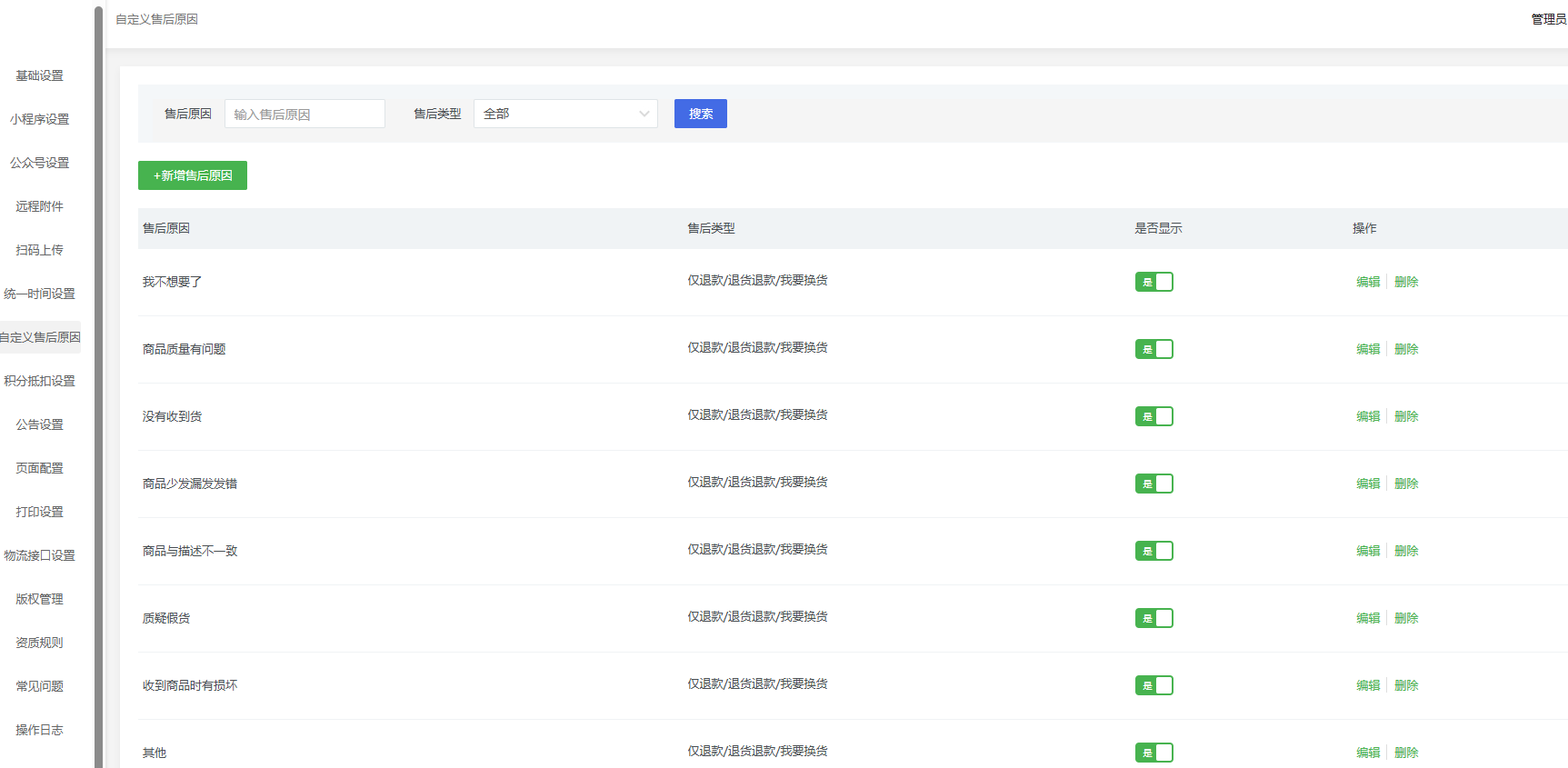Click 编辑 for 商品少发漏发发错
The width and height of the screenshot is (1568, 768).
[1368, 484]
